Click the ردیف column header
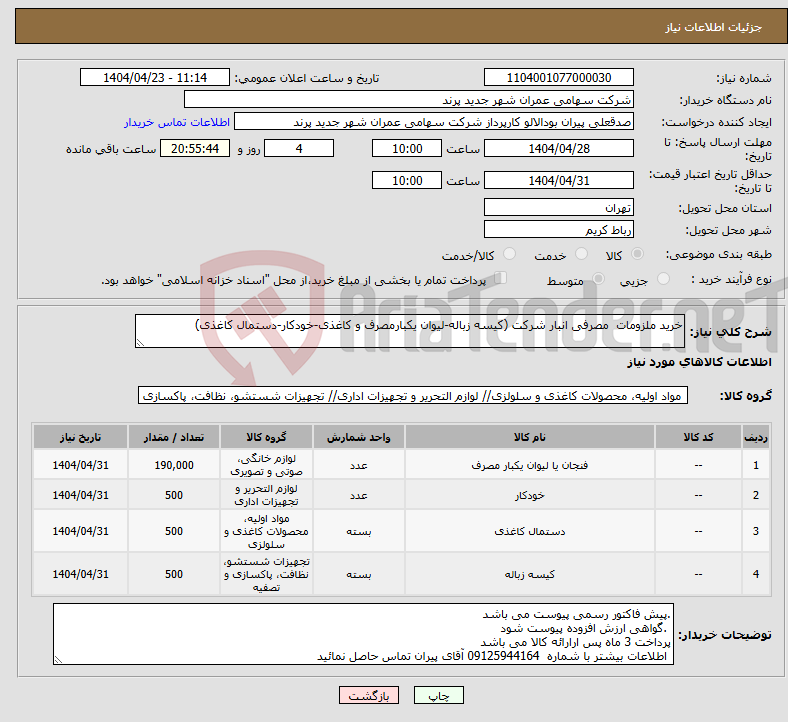 pyautogui.click(x=756, y=437)
